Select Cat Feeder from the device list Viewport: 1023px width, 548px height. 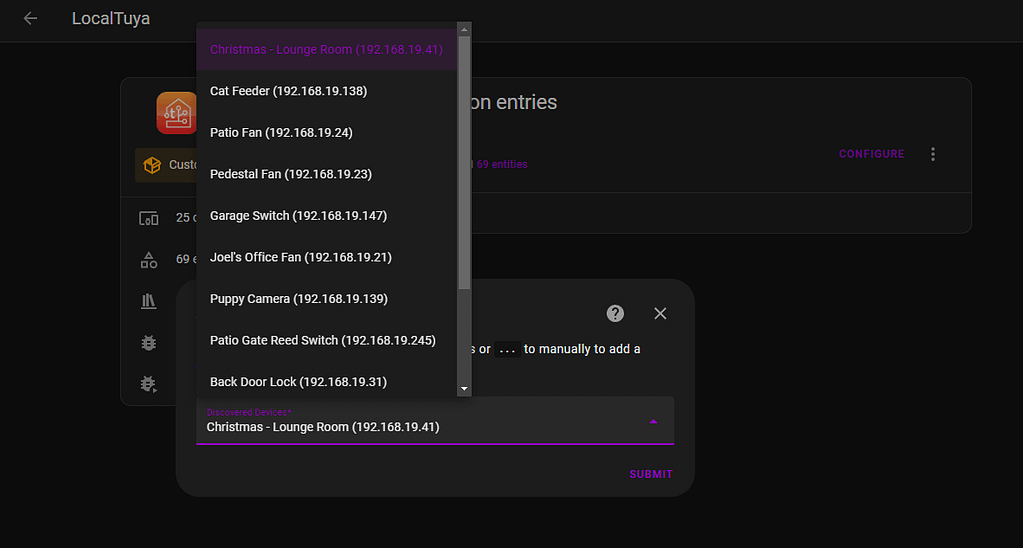[288, 91]
